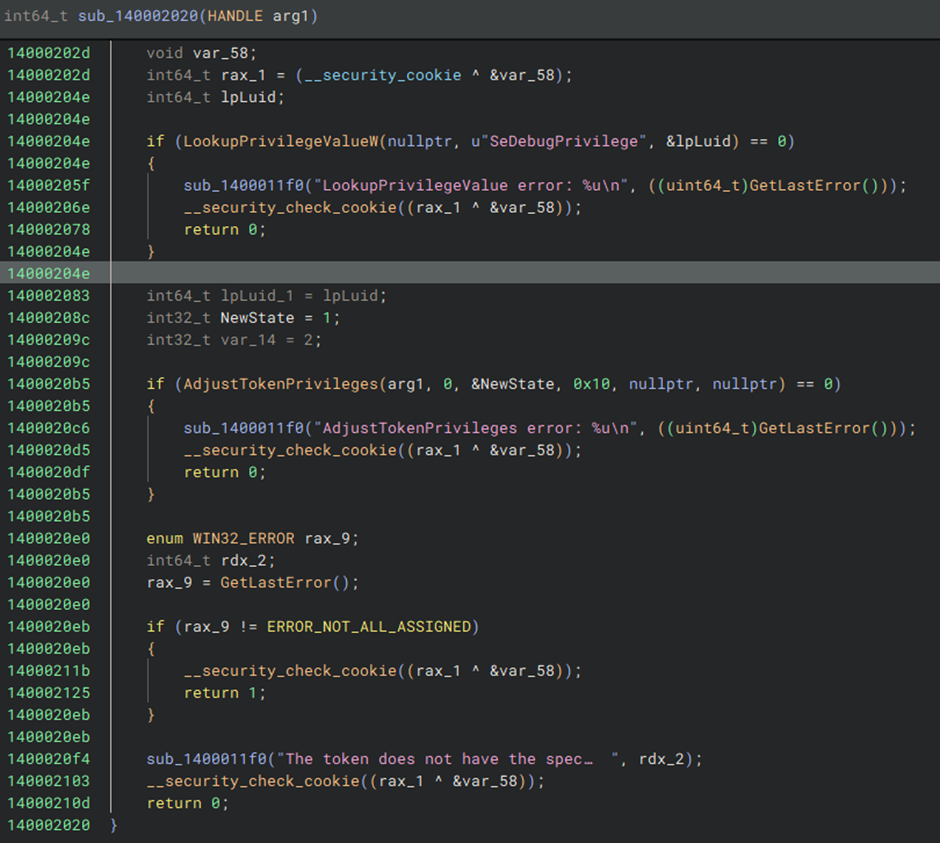Click the address 140002083 in the gutter

pos(48,296)
